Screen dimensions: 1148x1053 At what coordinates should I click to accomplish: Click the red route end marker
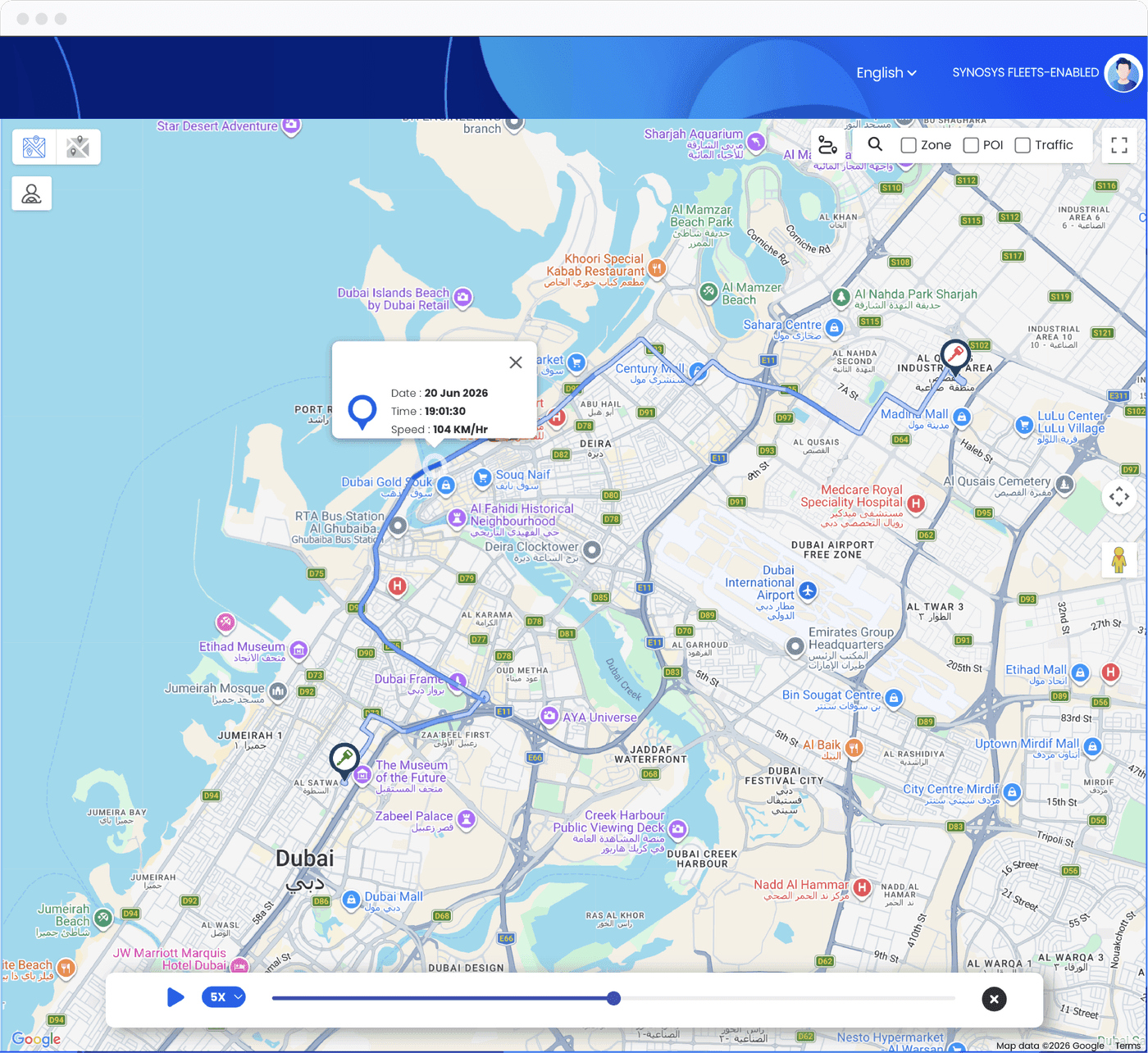[955, 357]
